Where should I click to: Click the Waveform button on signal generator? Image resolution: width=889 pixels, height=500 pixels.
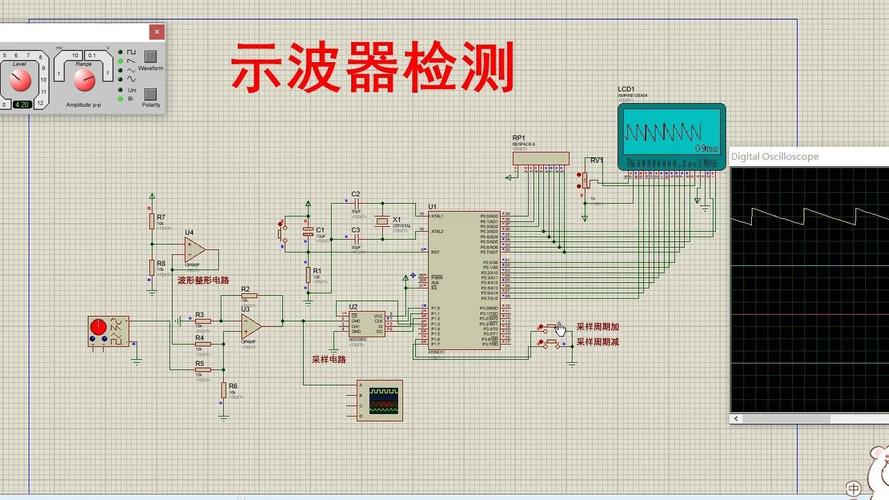(x=150, y=56)
